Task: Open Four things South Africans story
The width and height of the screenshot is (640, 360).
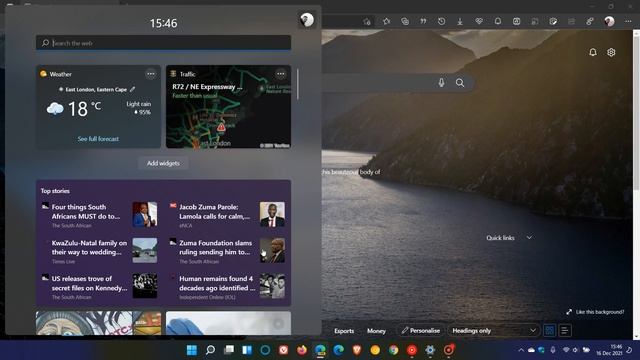Action: point(99,215)
